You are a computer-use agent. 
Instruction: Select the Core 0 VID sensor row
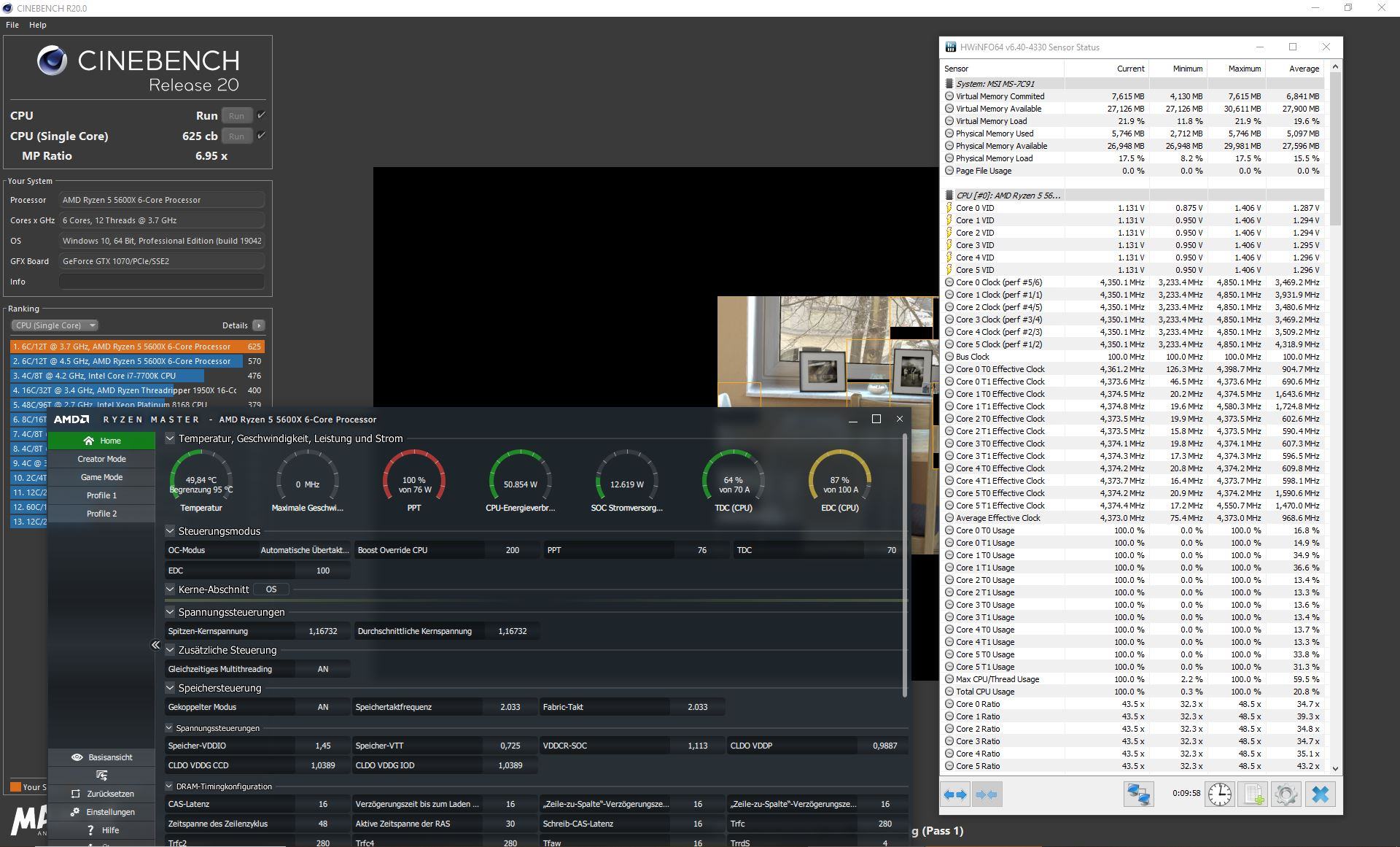click(1132, 208)
